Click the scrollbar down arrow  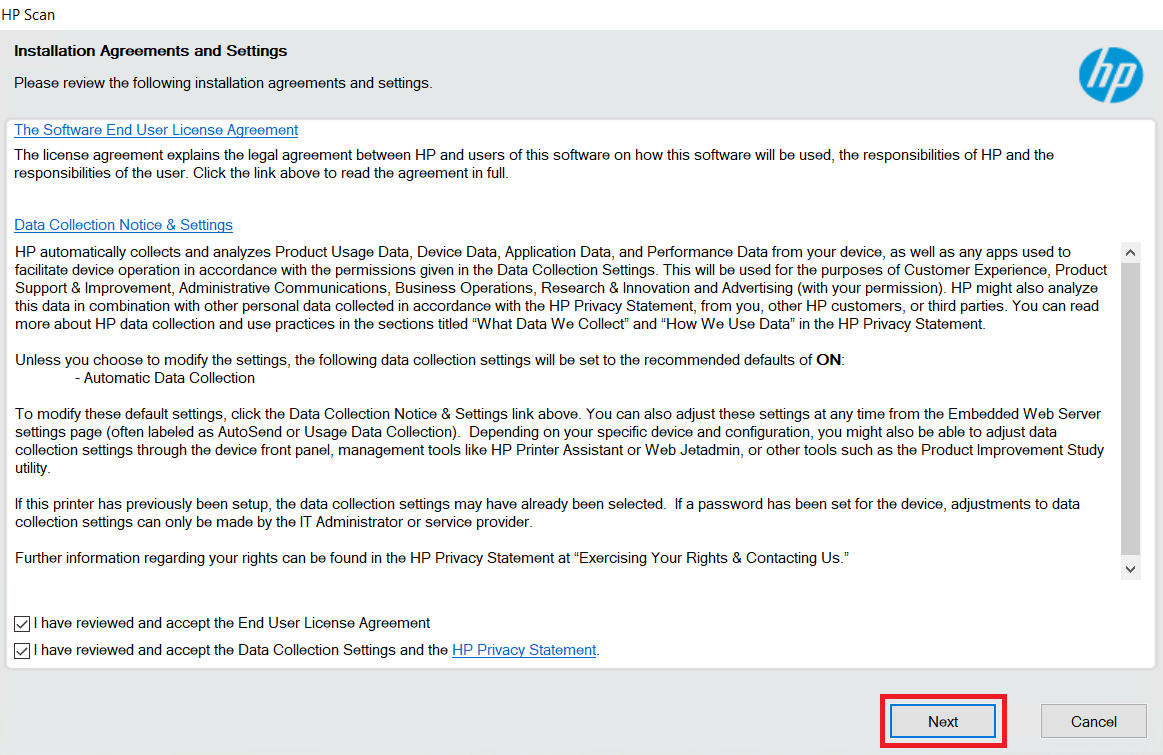(1130, 570)
